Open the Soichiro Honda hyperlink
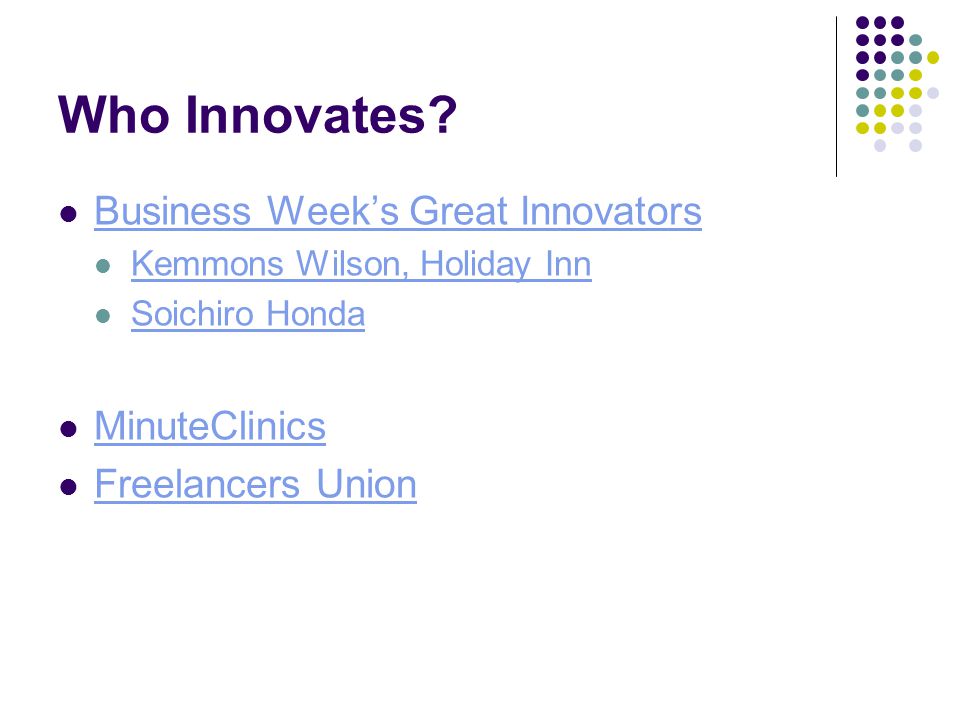 [x=248, y=315]
